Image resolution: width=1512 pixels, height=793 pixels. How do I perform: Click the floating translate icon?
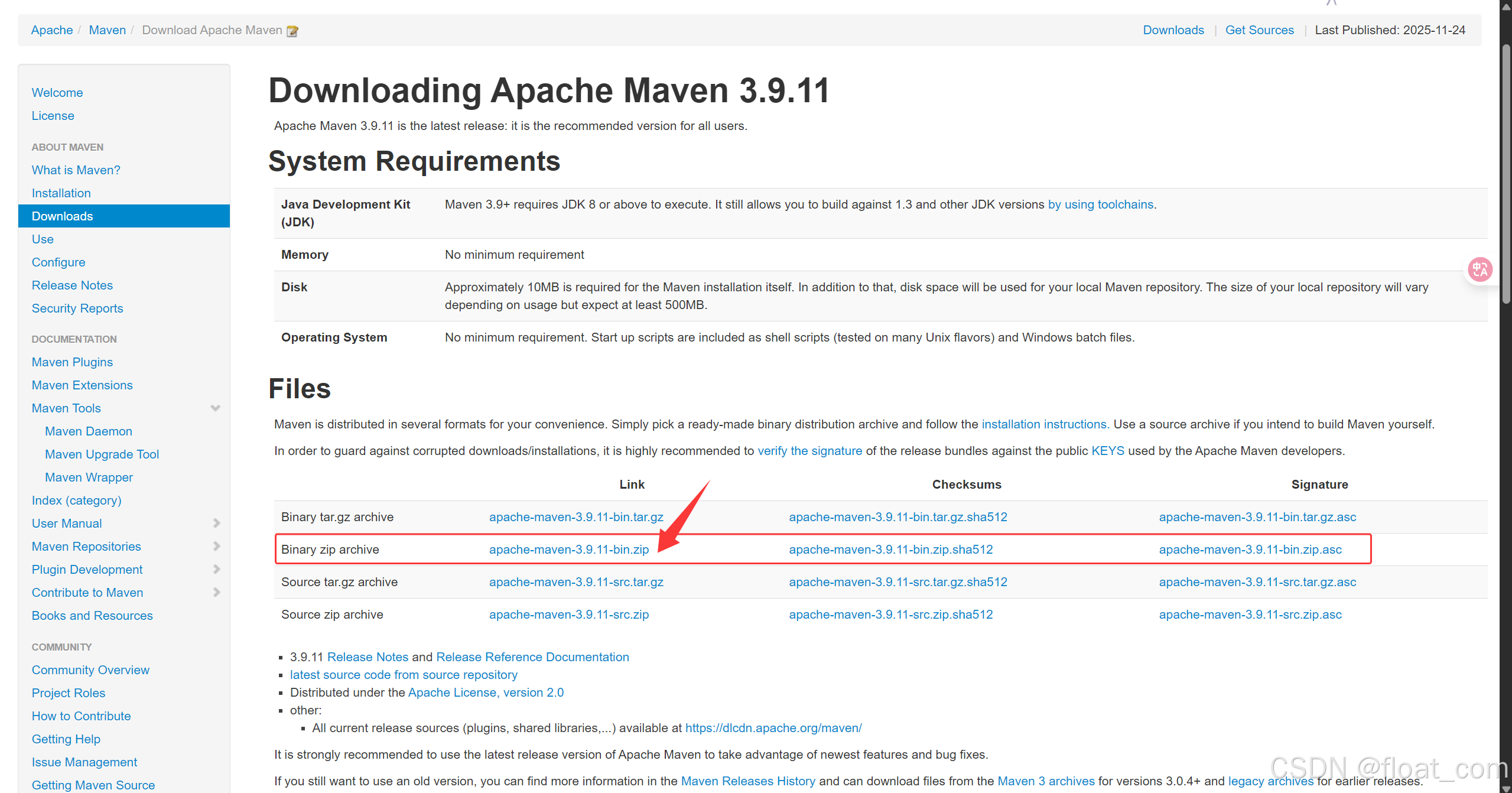tap(1480, 270)
